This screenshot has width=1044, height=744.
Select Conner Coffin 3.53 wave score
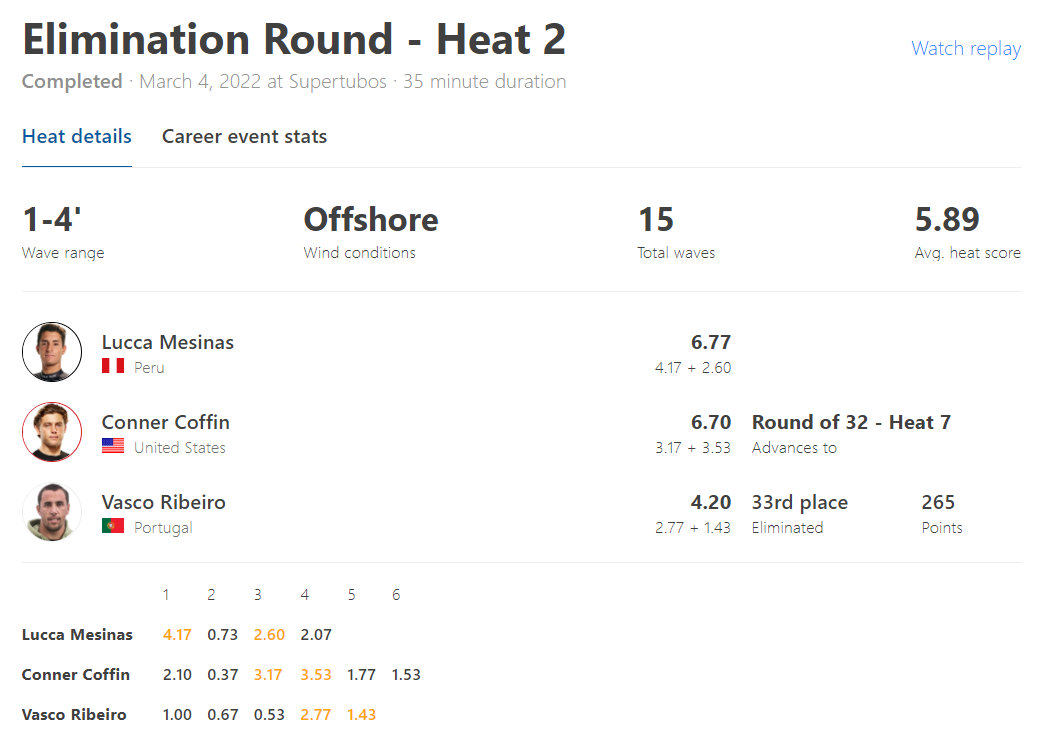point(316,675)
